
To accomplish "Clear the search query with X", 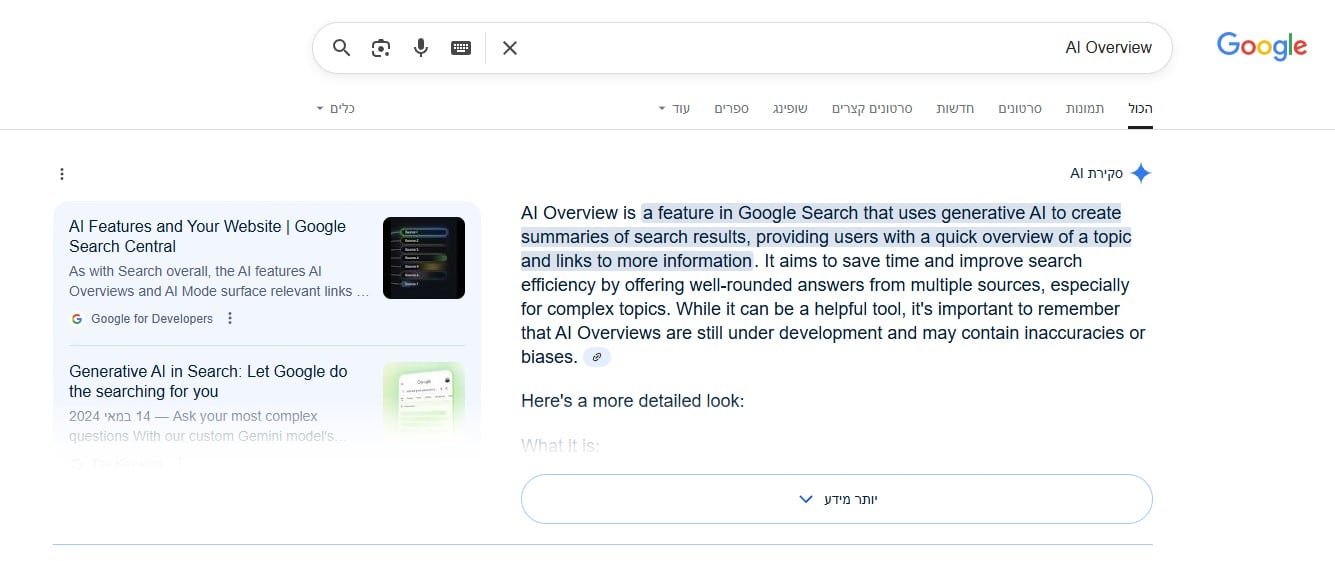I will point(510,48).
